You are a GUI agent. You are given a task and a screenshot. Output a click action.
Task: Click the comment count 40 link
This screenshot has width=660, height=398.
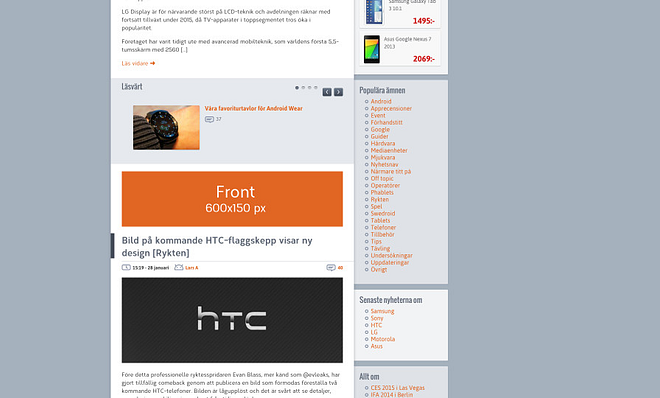pyautogui.click(x=340, y=268)
